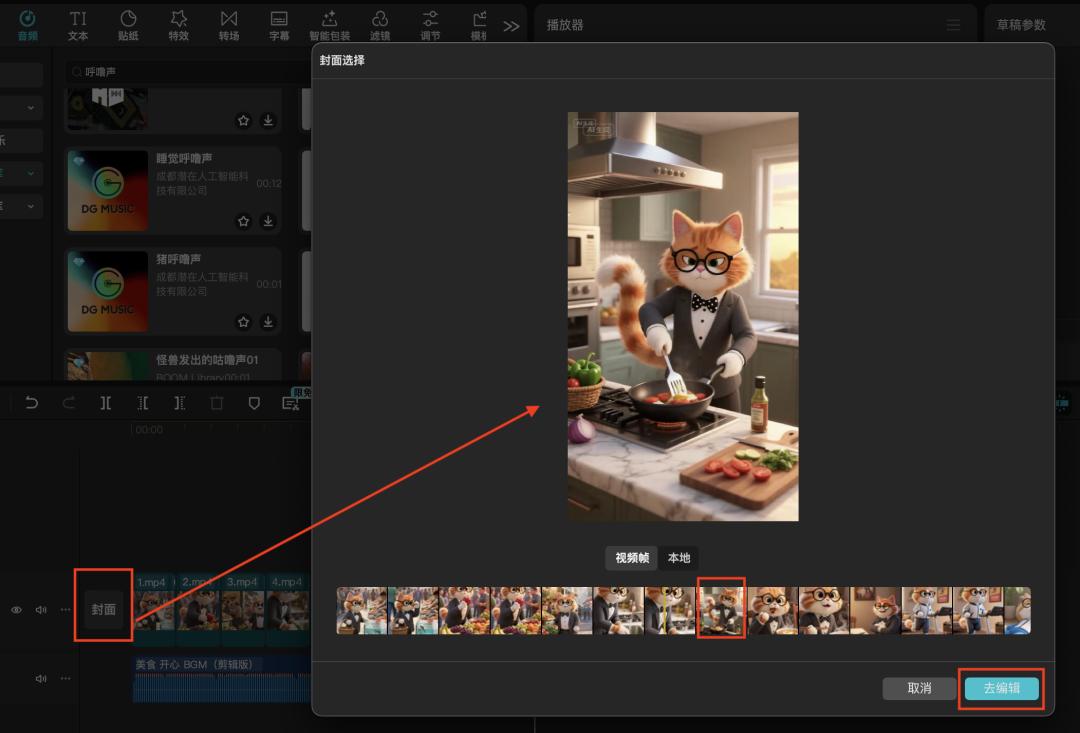Open the 特效 effects panel
Screen dimensions: 1080x733
click(x=178, y=25)
